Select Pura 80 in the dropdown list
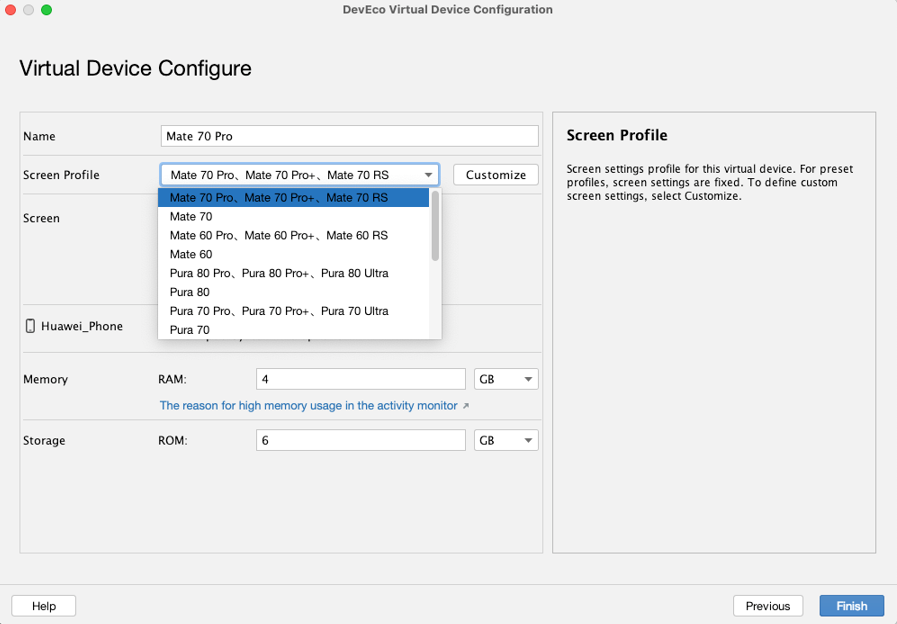 point(293,292)
